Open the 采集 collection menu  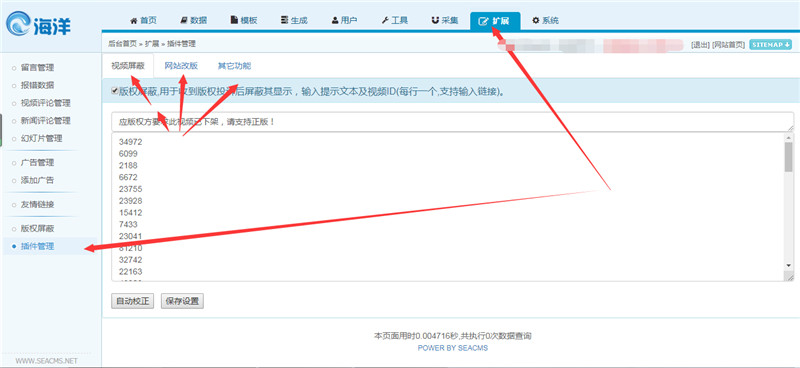pos(445,20)
